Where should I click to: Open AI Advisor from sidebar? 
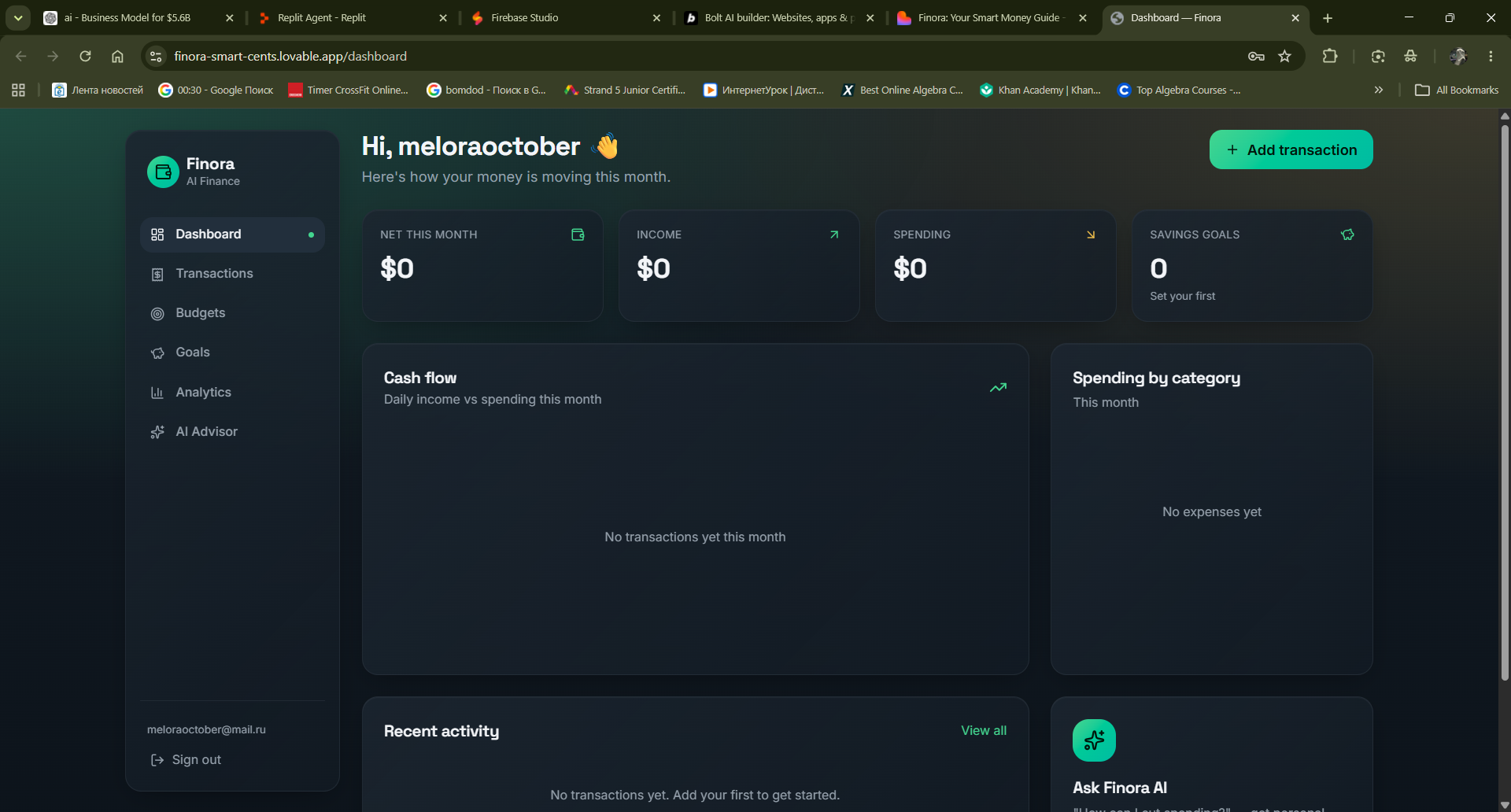232,431
